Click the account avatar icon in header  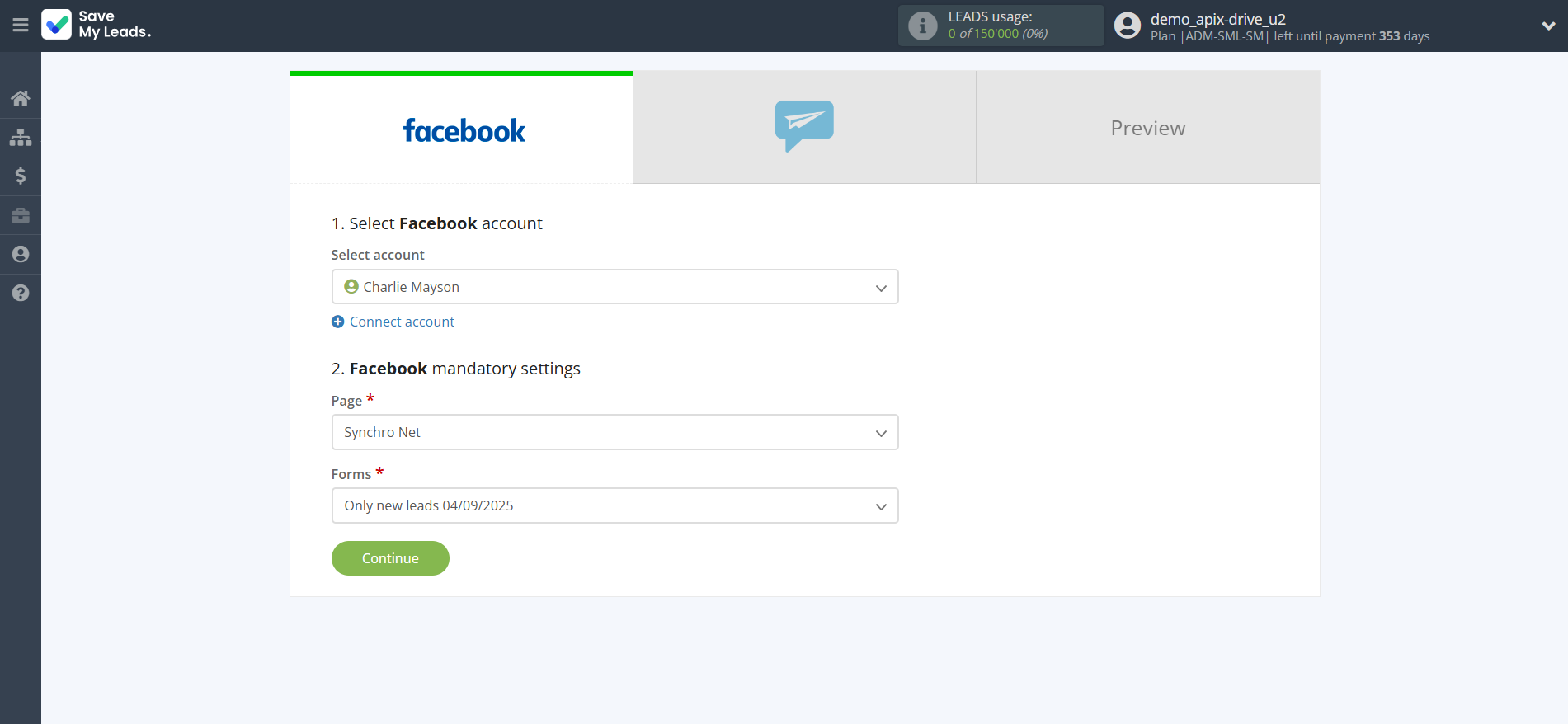pyautogui.click(x=1127, y=26)
